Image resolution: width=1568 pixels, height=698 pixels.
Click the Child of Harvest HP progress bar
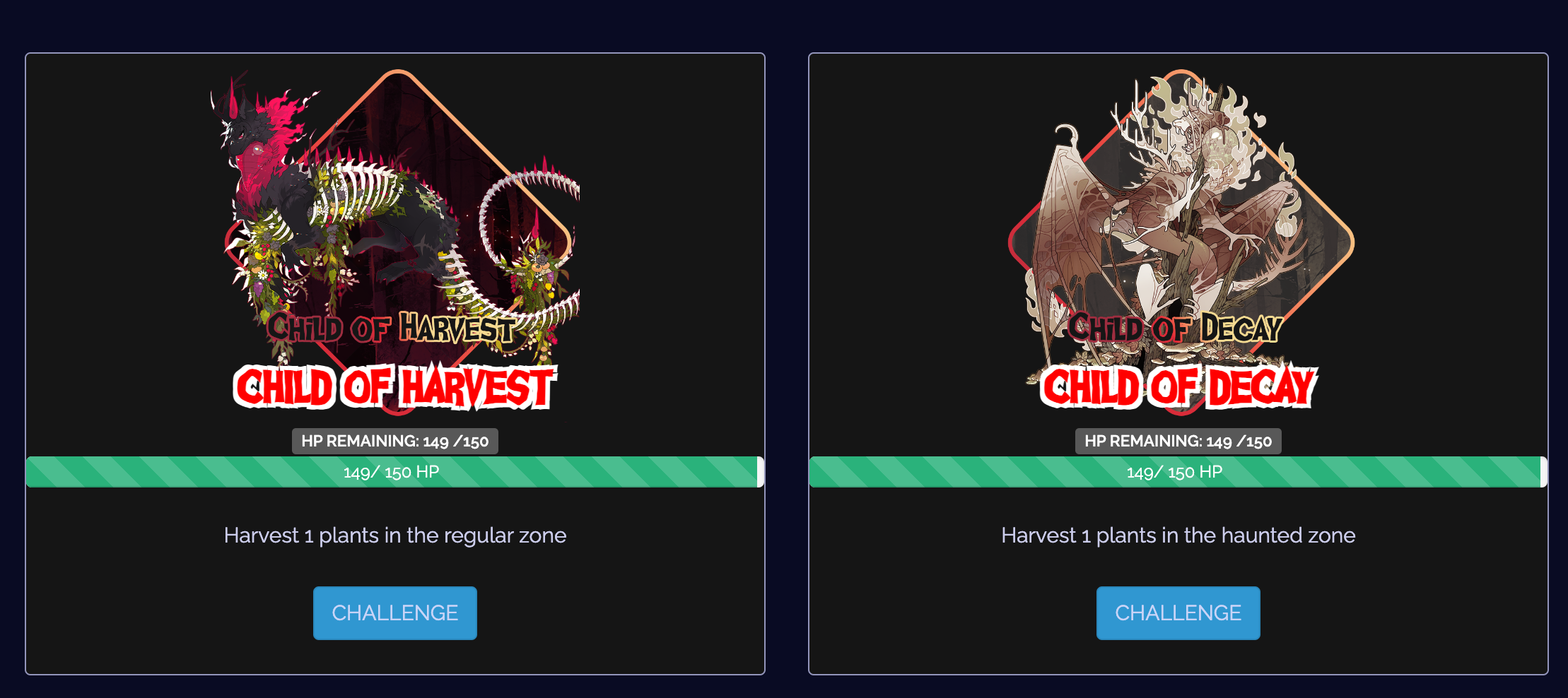click(x=394, y=472)
